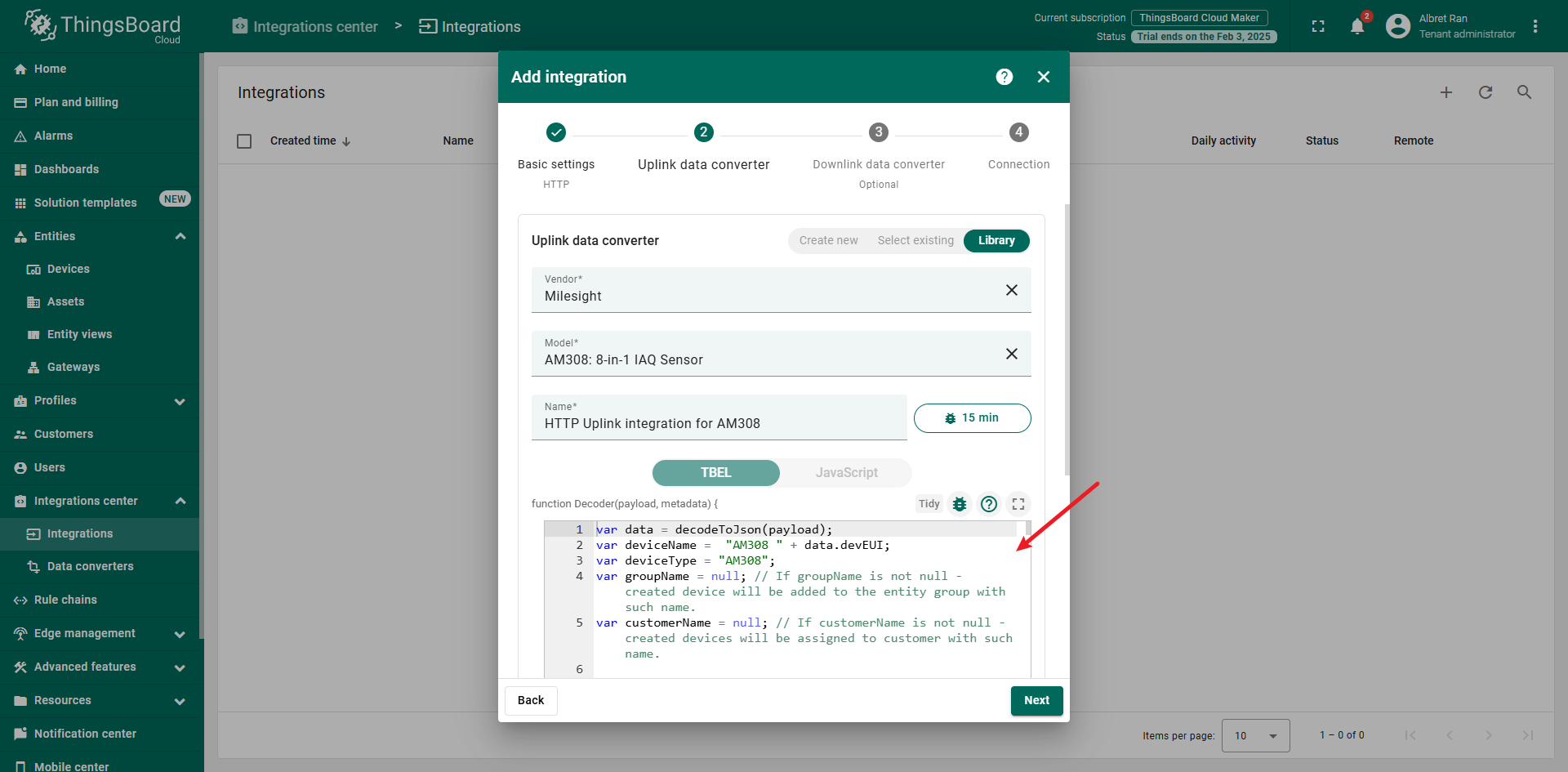Expand the Profiles section
The image size is (1568, 772).
pos(180,401)
